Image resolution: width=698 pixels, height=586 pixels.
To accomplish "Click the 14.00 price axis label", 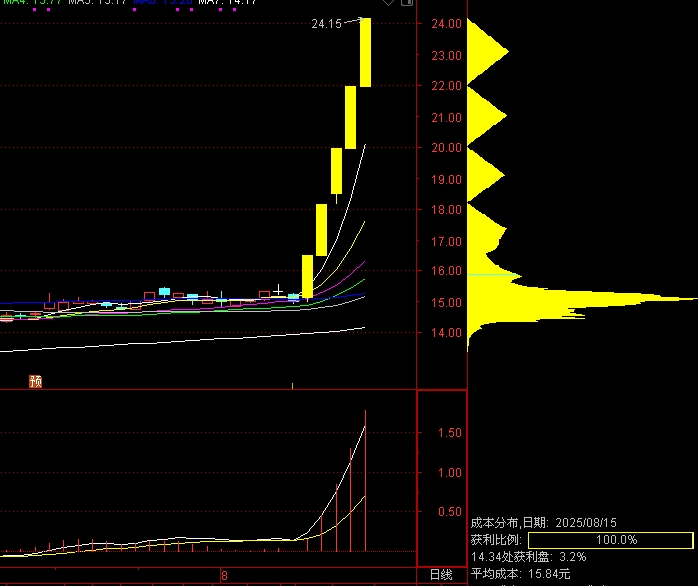I will point(446,332).
